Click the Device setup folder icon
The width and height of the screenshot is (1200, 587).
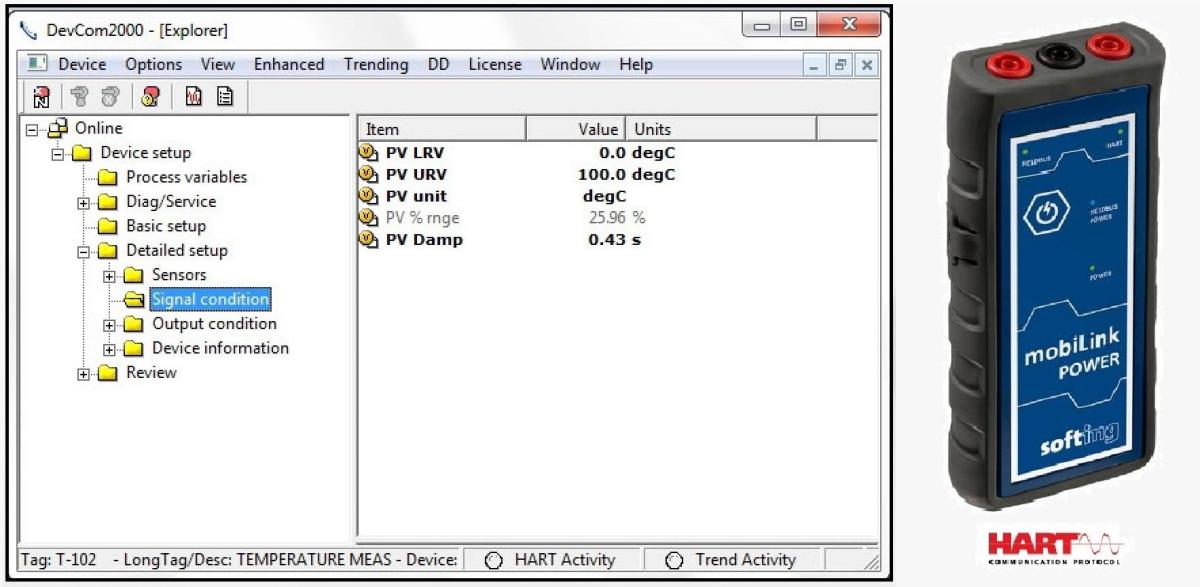pos(84,153)
